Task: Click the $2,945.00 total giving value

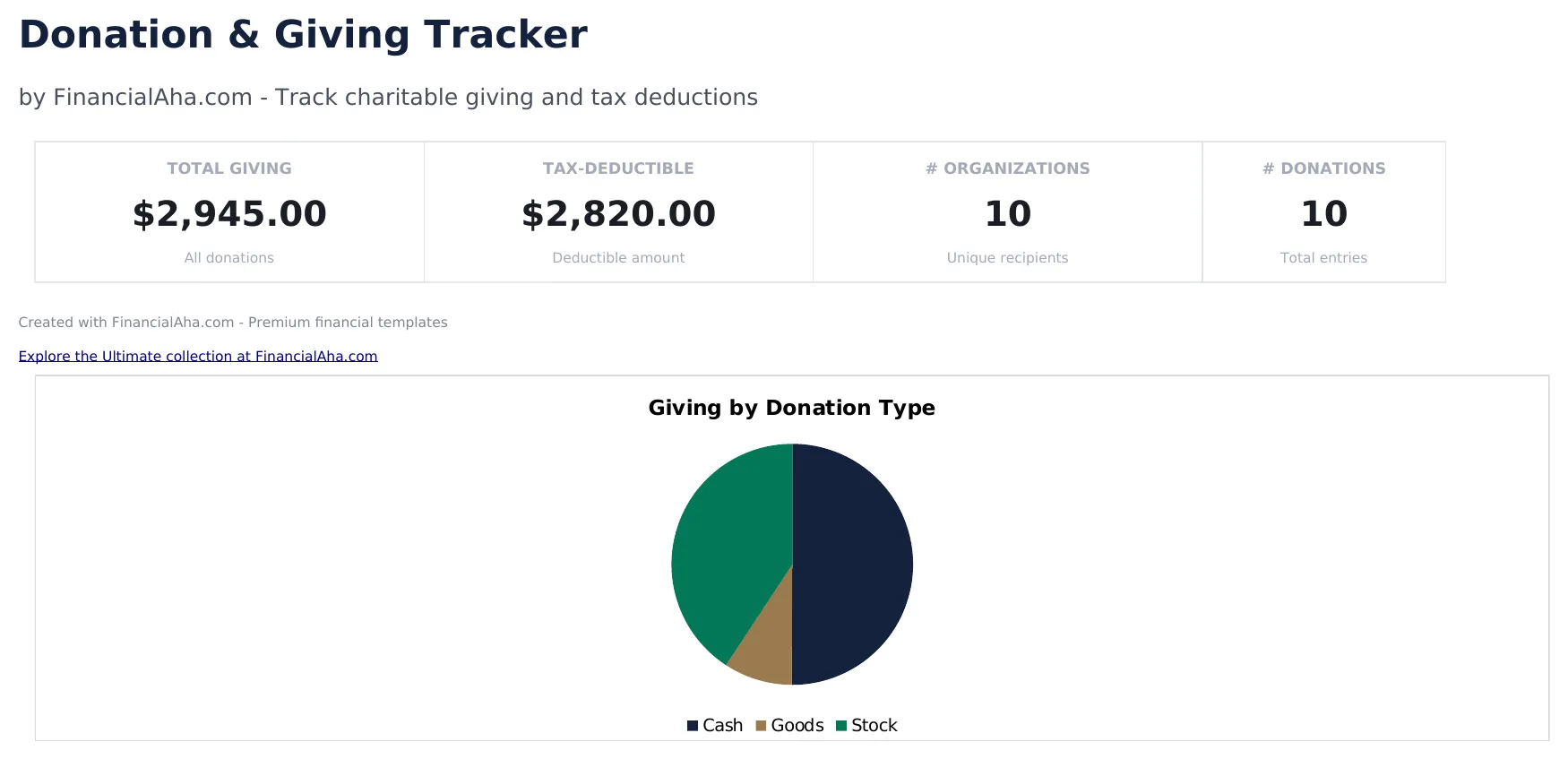Action: (229, 214)
